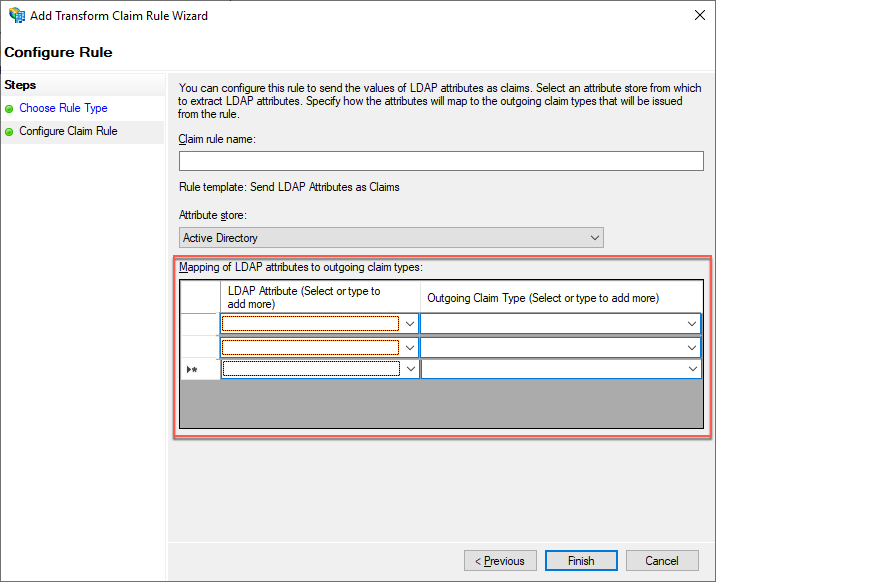Select the Configure Claim Rule step
The width and height of the screenshot is (885, 582).
tap(67, 131)
